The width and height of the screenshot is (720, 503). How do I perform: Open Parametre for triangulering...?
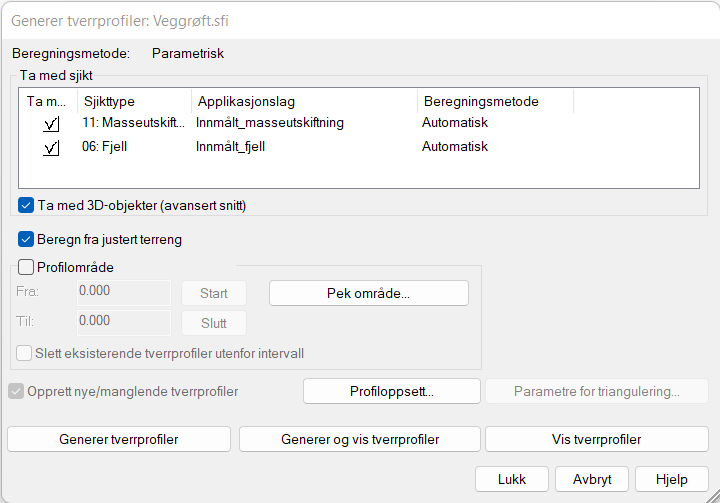tap(597, 391)
